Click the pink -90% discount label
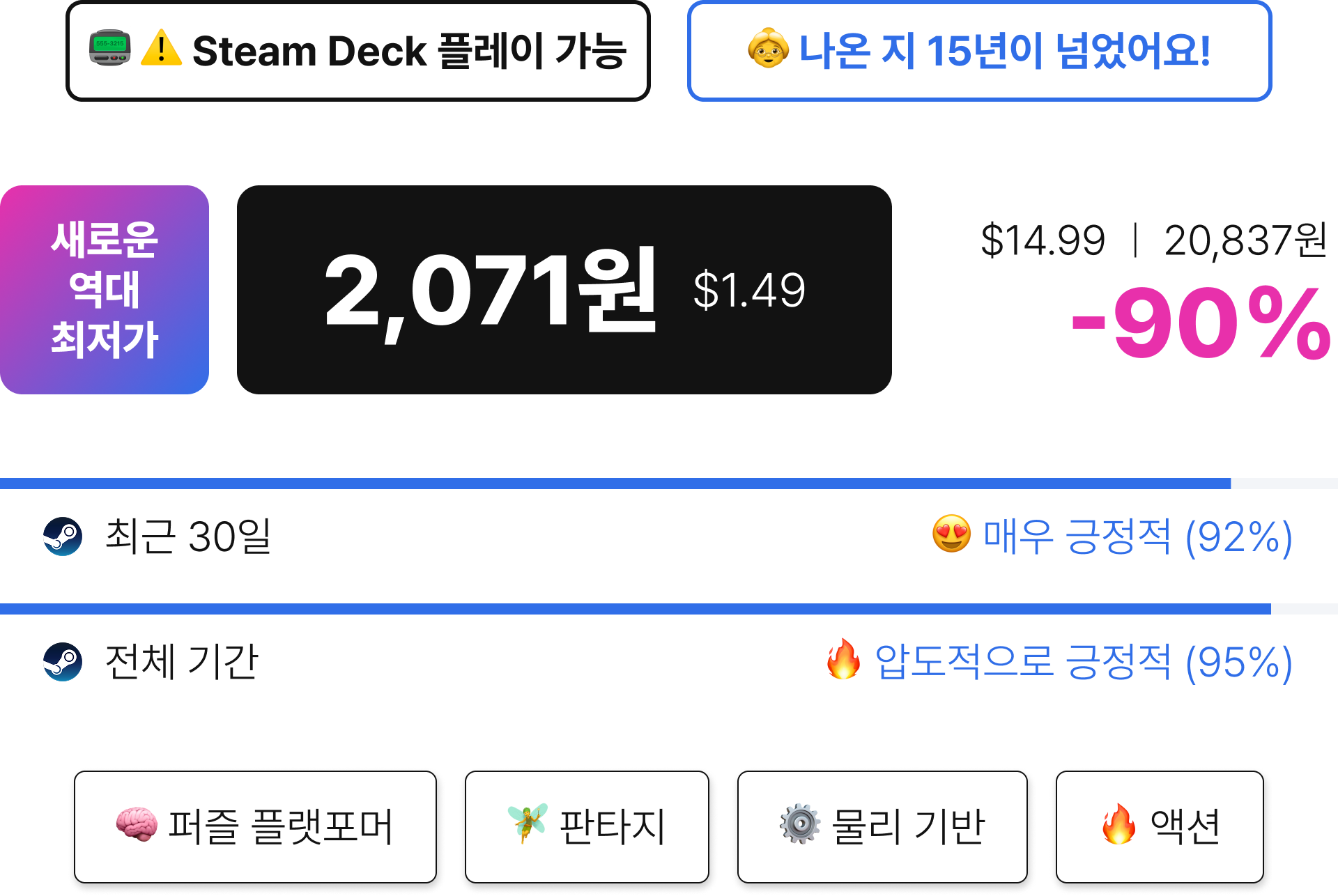Screen dimensions: 1338x896 (1201, 323)
